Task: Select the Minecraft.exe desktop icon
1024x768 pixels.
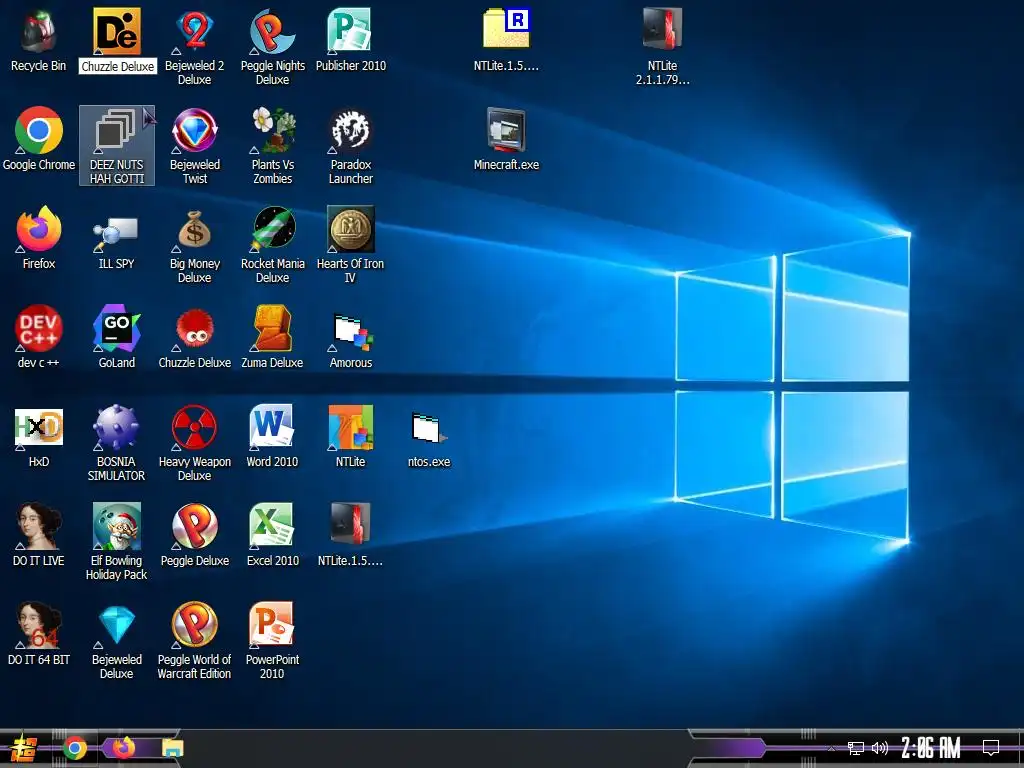Action: tap(506, 138)
